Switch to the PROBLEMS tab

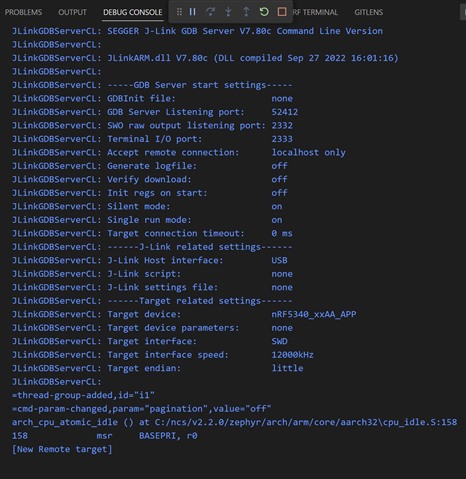click(x=23, y=12)
